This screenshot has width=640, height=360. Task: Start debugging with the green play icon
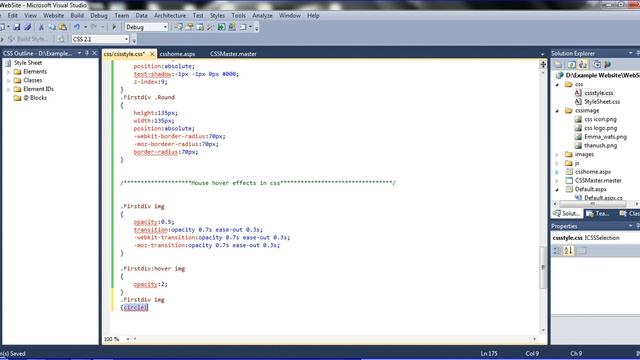114,27
